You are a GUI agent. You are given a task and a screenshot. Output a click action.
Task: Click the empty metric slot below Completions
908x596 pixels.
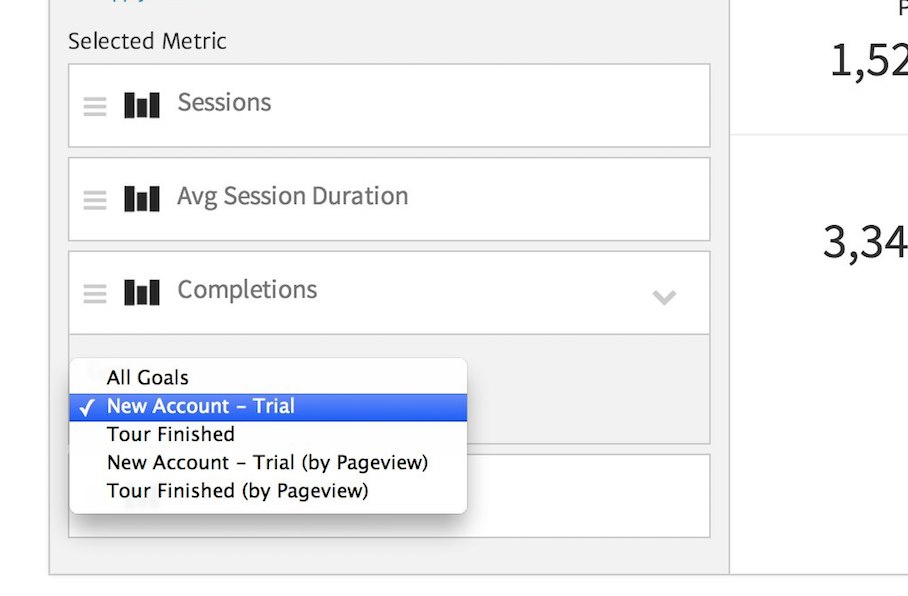pyautogui.click(x=588, y=496)
